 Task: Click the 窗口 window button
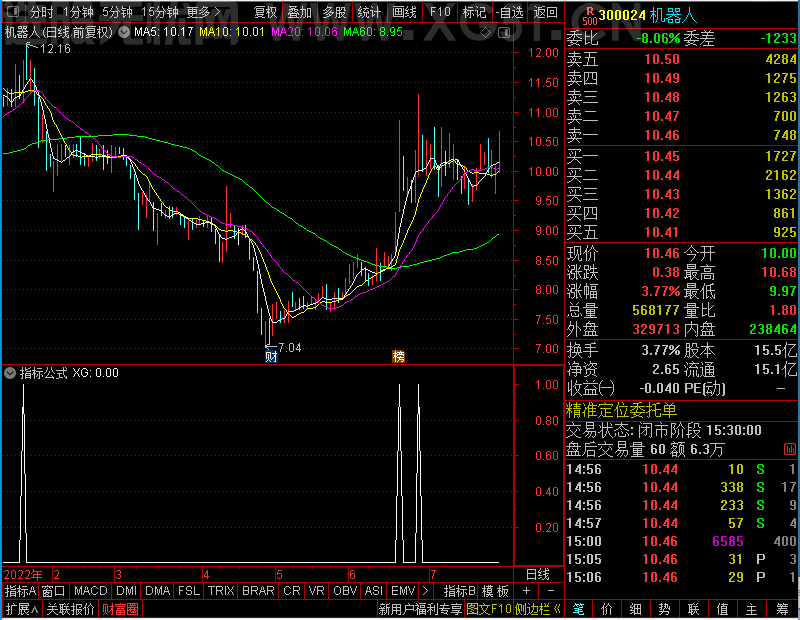54,591
